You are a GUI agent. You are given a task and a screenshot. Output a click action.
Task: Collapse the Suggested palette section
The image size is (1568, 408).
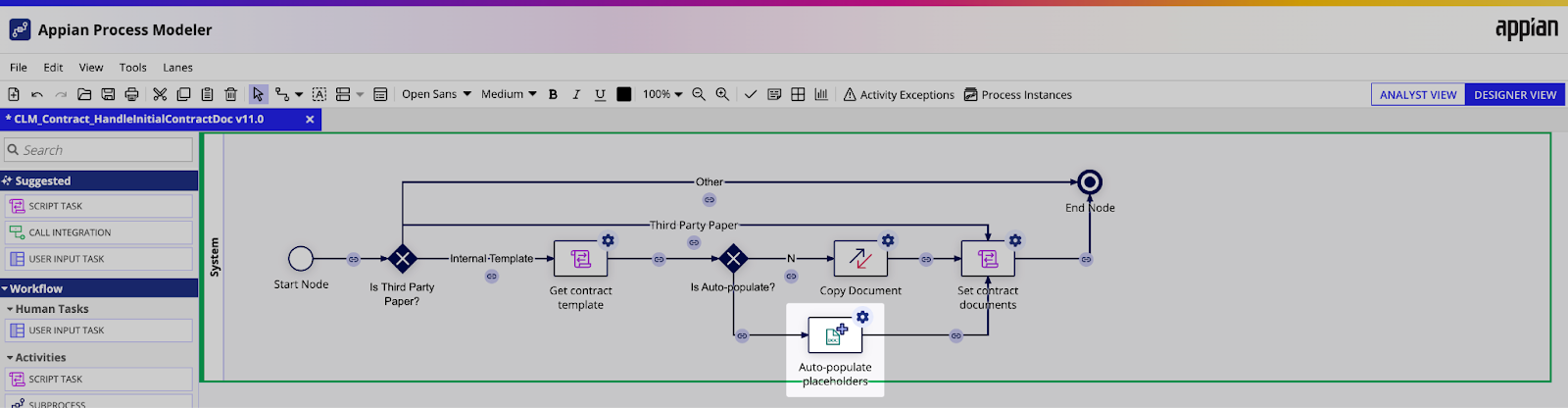coord(99,180)
